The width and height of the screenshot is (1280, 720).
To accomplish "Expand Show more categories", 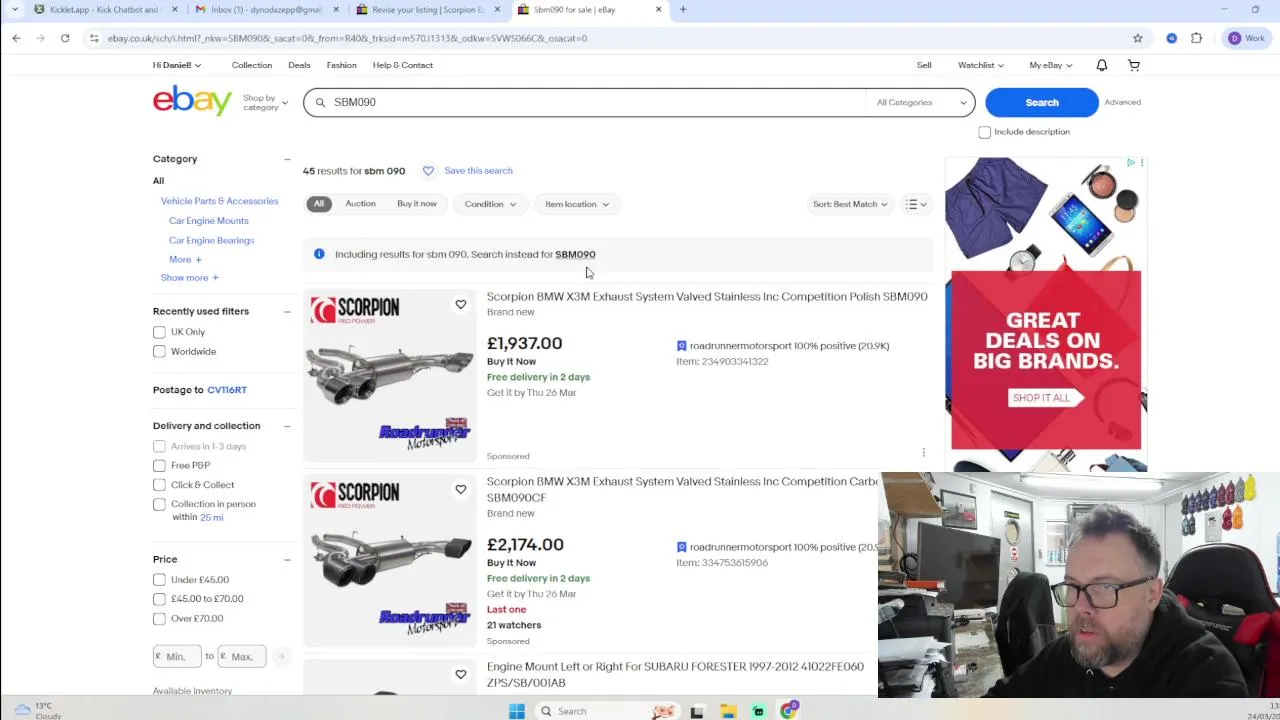I will click(x=189, y=277).
